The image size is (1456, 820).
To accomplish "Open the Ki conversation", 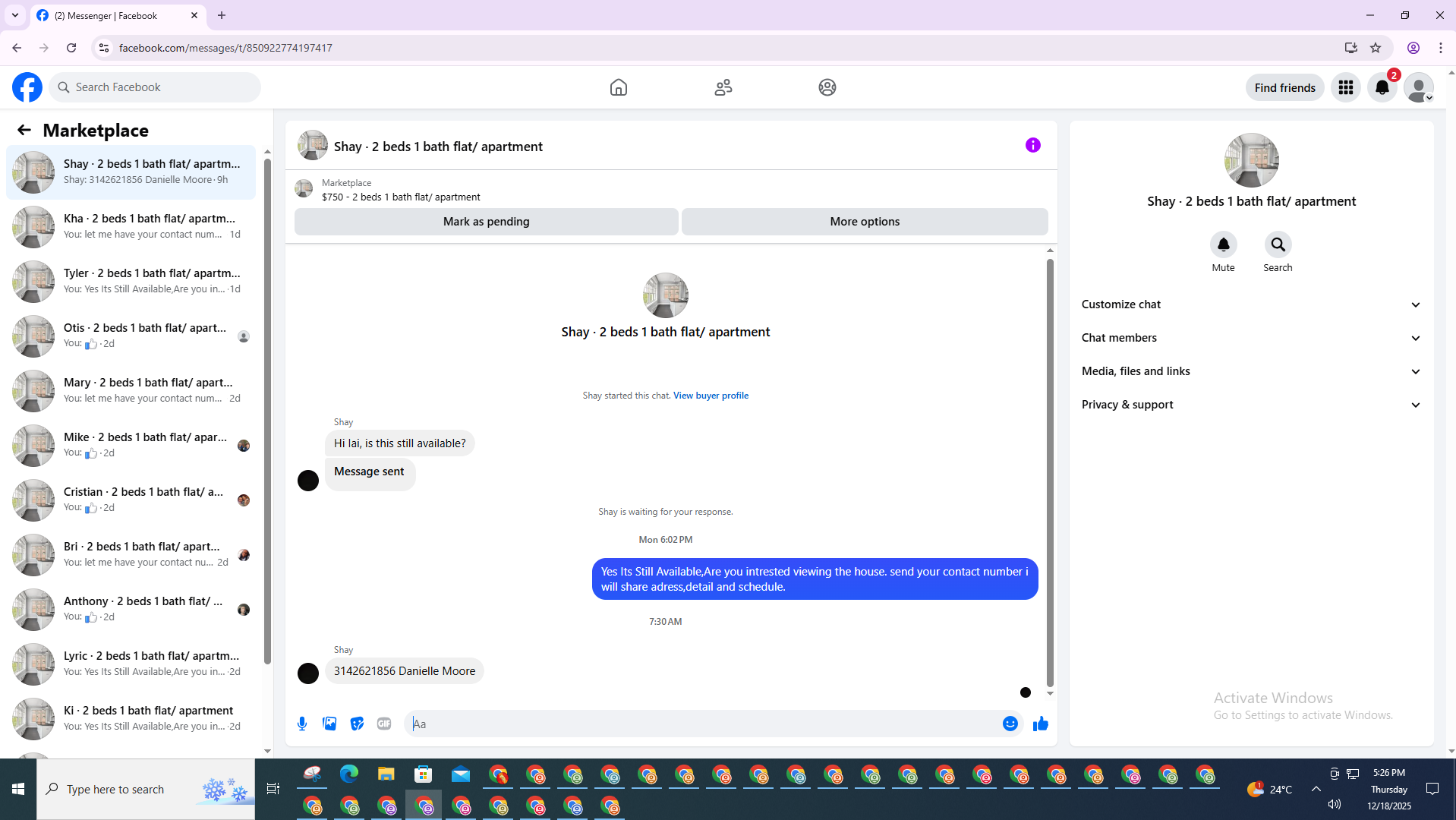I will [131, 718].
